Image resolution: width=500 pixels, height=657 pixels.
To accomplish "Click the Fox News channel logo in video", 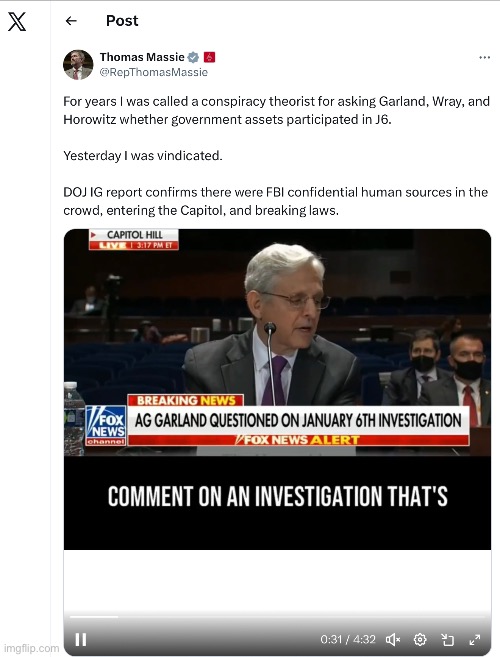I will [x=106, y=425].
